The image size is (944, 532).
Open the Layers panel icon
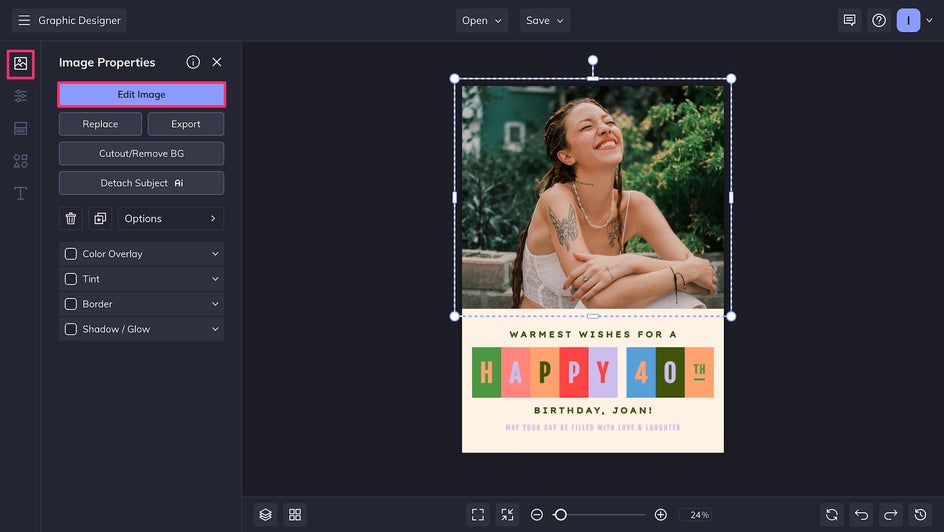click(x=266, y=515)
